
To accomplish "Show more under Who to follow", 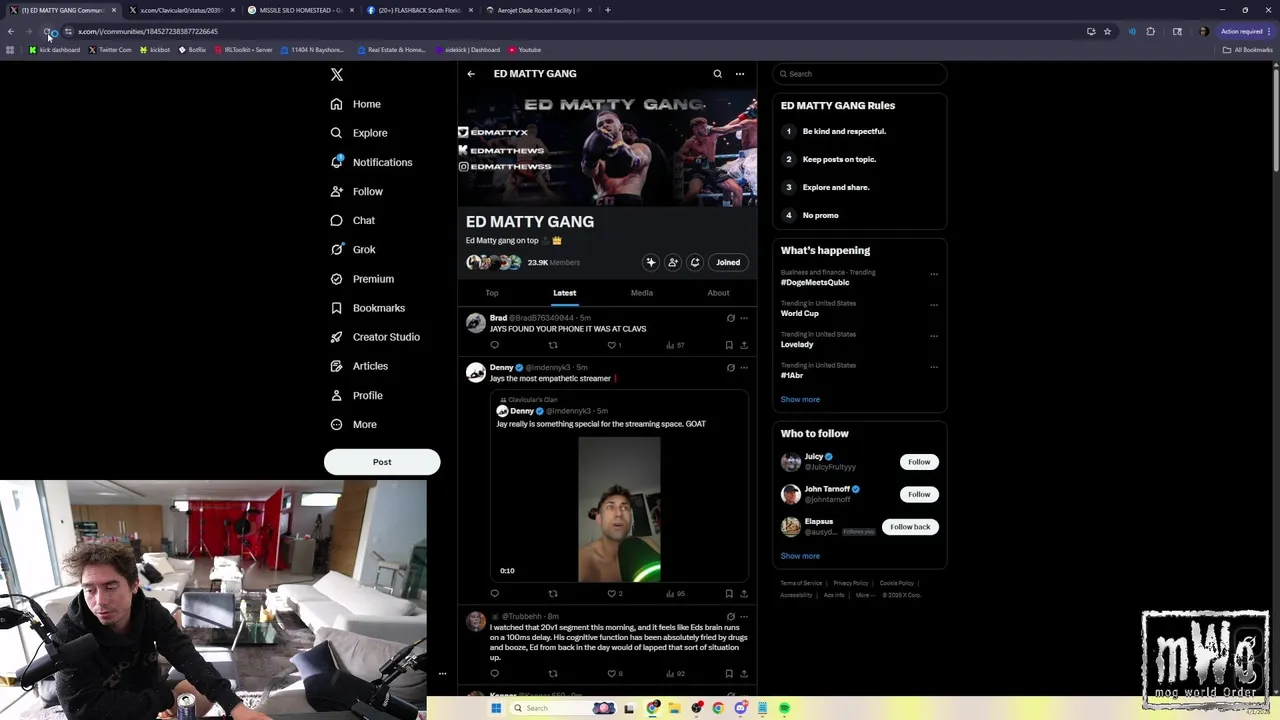I will (800, 556).
